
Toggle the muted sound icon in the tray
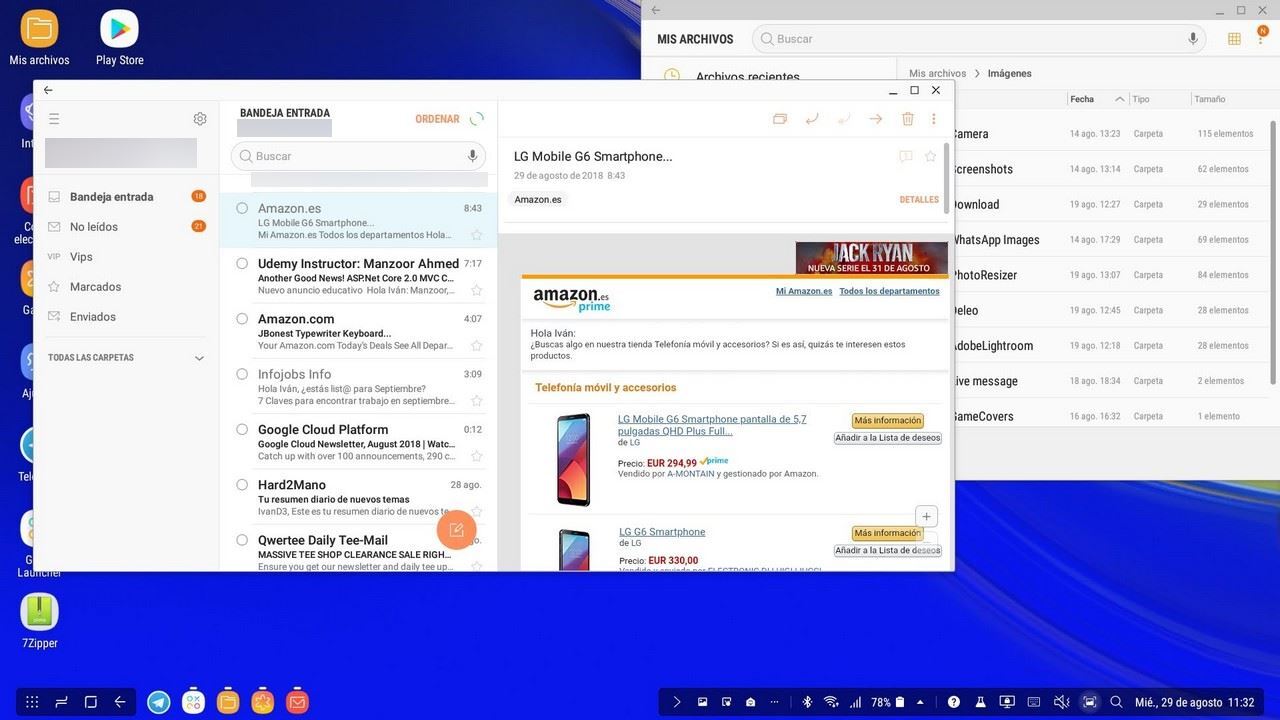(1062, 702)
